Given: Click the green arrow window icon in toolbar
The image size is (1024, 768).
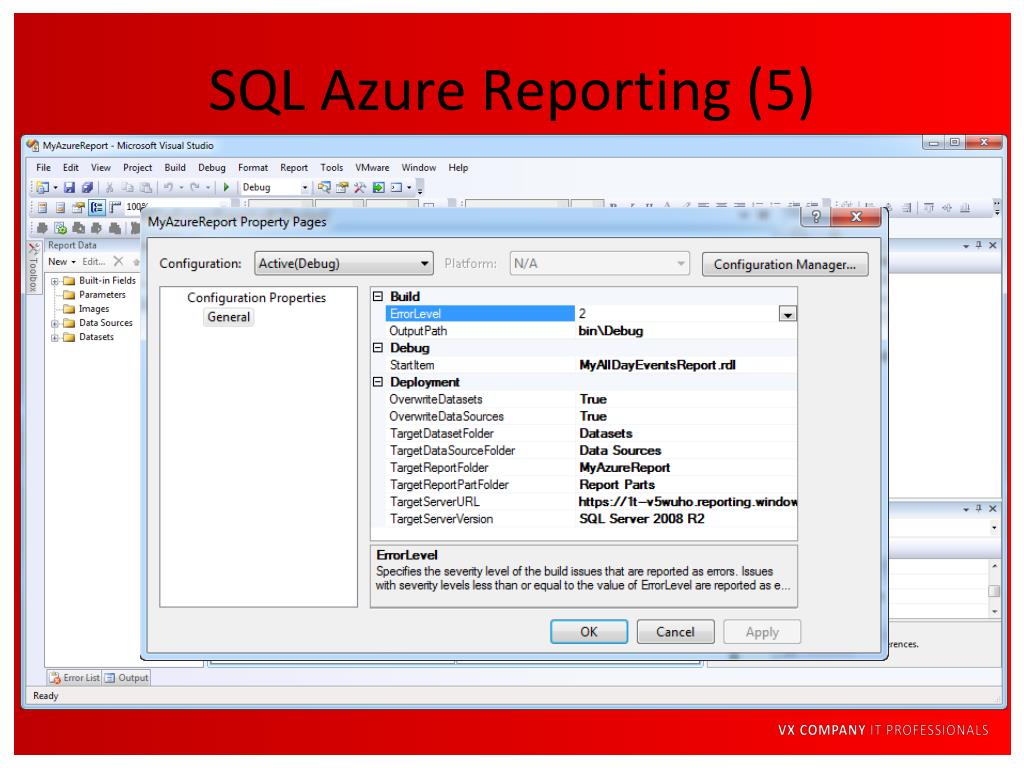Looking at the screenshot, I should [378, 187].
